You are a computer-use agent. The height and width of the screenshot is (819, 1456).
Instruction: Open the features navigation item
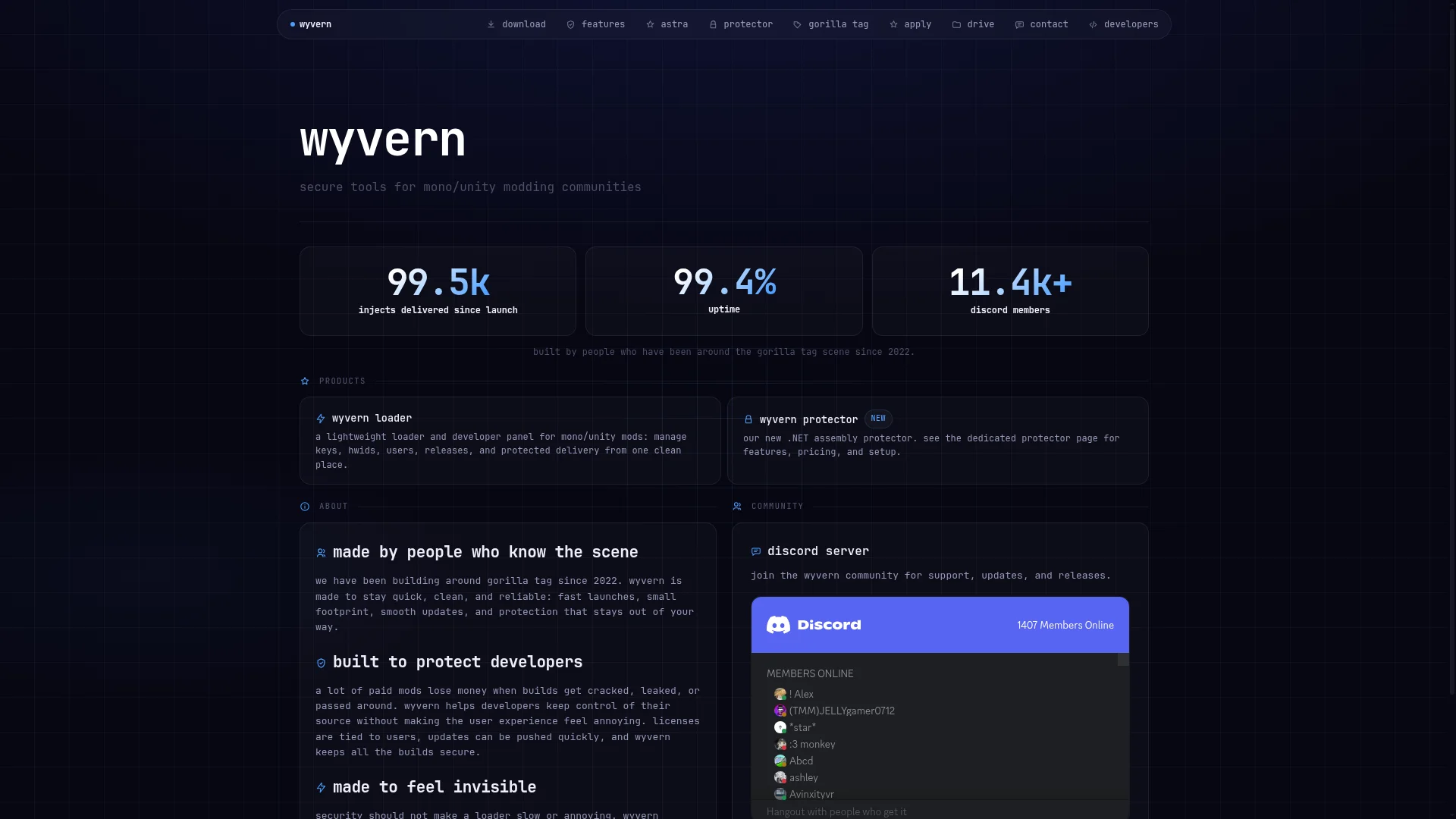tap(596, 24)
